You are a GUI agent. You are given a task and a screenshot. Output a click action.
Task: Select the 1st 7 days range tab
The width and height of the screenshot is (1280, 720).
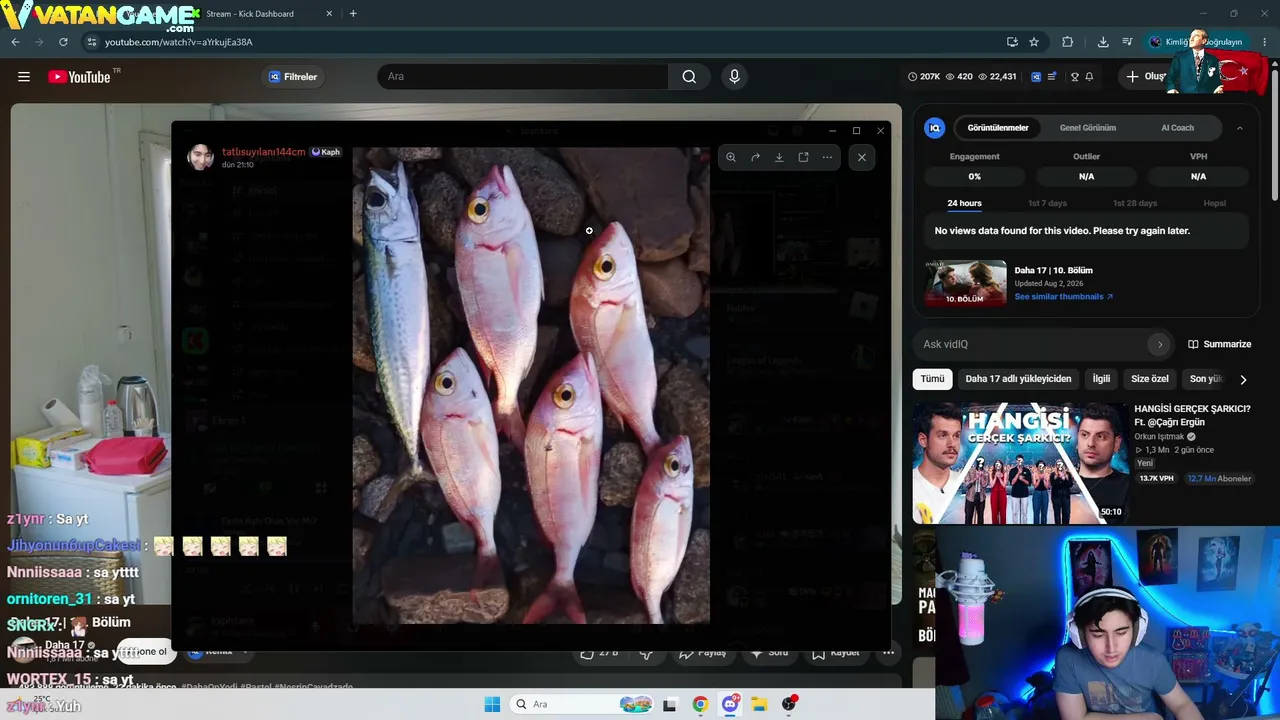(1047, 203)
